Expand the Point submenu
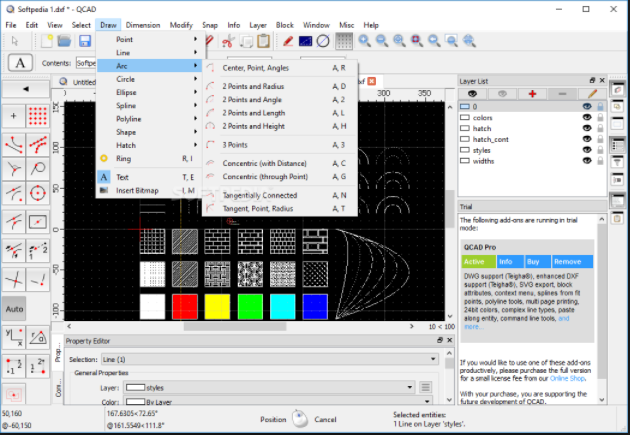 [151, 39]
